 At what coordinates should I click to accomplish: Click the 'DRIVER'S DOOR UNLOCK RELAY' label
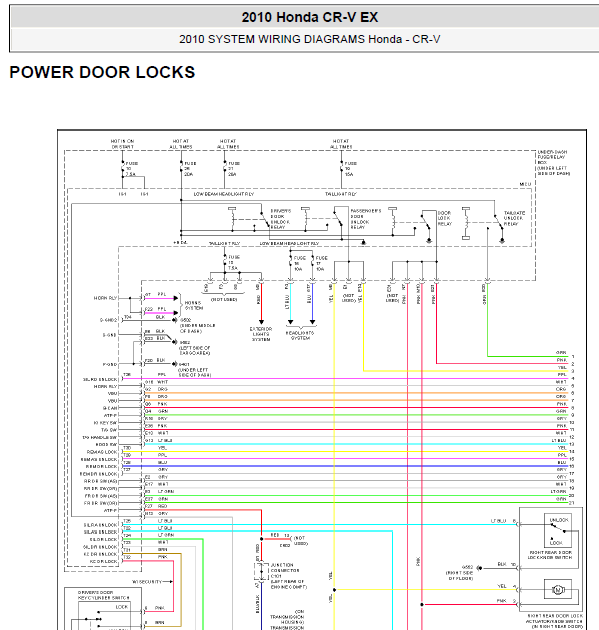coord(280,219)
